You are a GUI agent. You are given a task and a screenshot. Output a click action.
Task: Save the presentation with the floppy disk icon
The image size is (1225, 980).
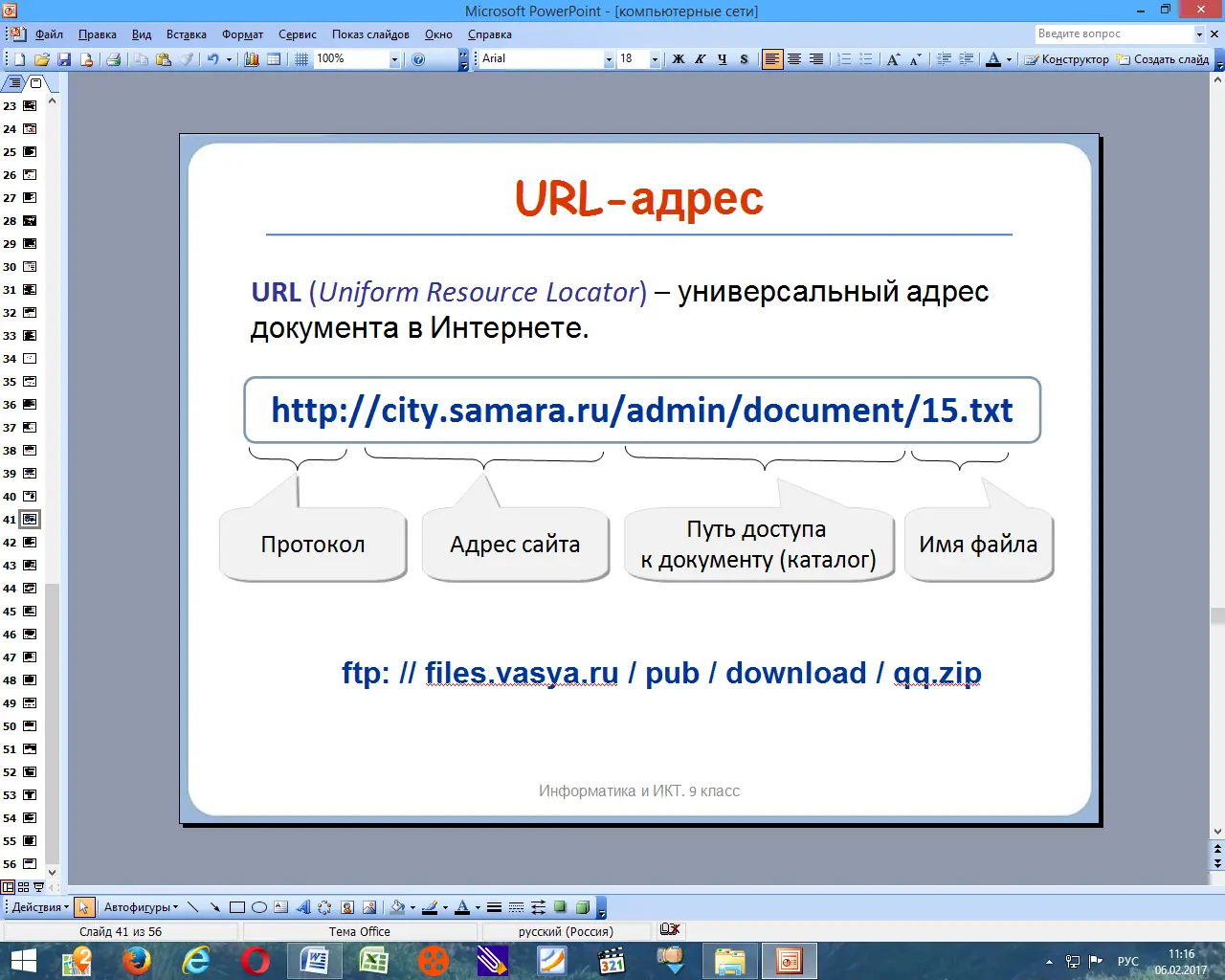pos(64,59)
